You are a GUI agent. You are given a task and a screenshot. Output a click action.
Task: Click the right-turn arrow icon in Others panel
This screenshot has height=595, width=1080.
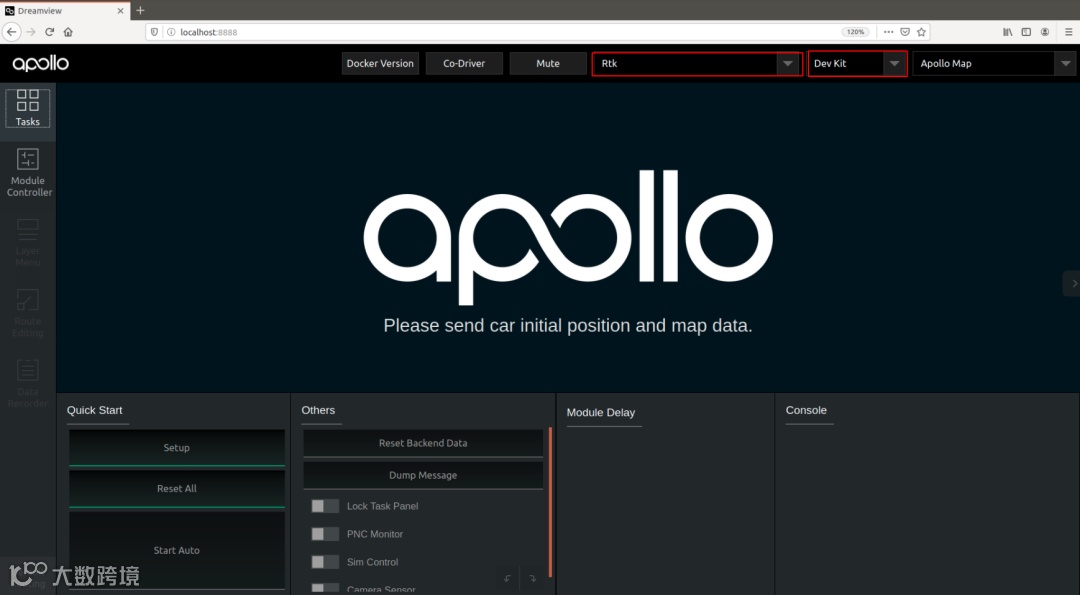(x=532, y=578)
